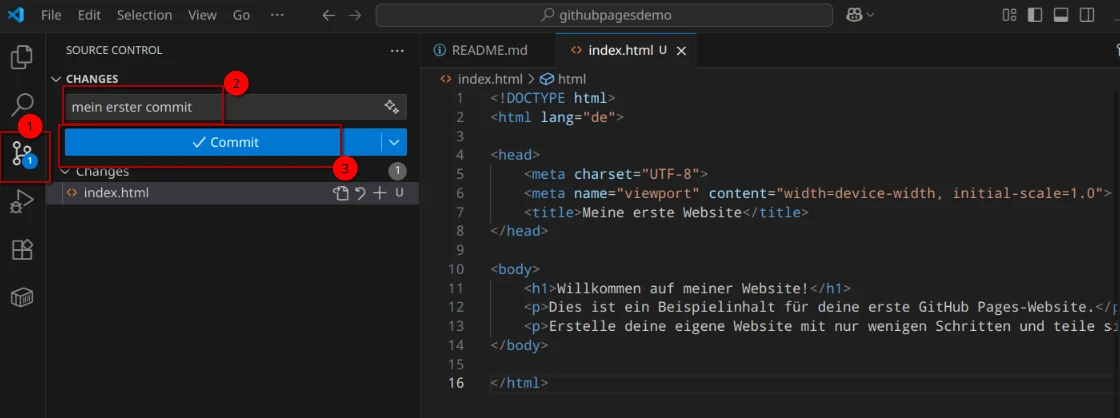The width and height of the screenshot is (1120, 418).
Task: Open the Extensions view icon
Action: (x=22, y=250)
